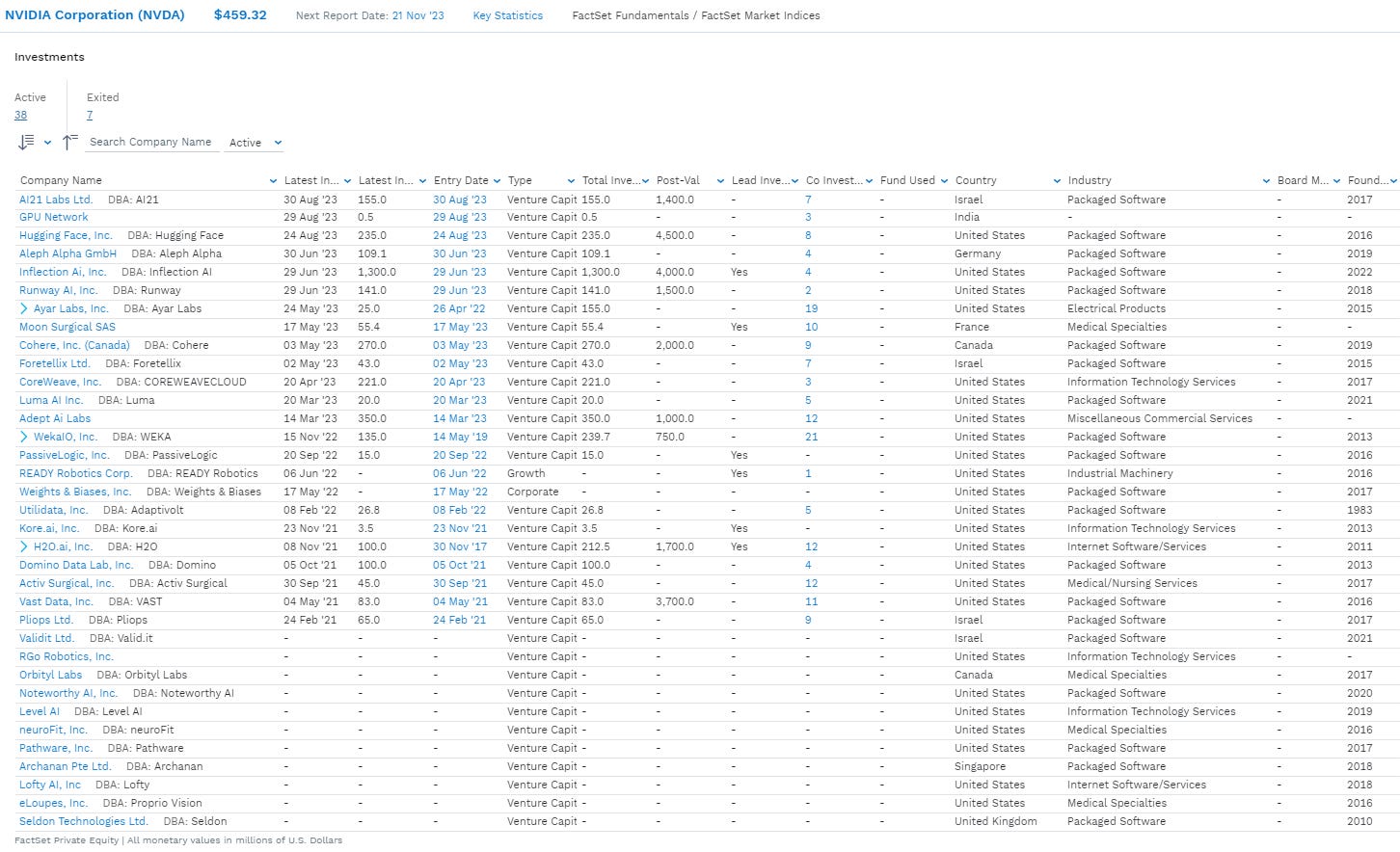Click the Electrical Products industry cell
Screen dimensions: 1400x852
click(1117, 308)
